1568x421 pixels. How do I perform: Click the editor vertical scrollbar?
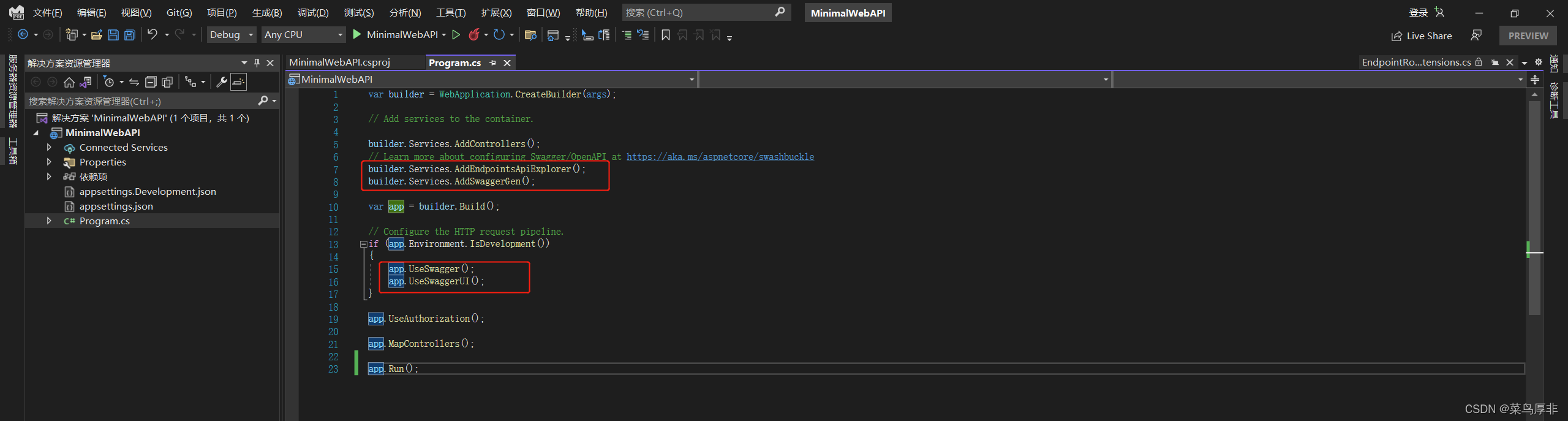[1534, 208]
